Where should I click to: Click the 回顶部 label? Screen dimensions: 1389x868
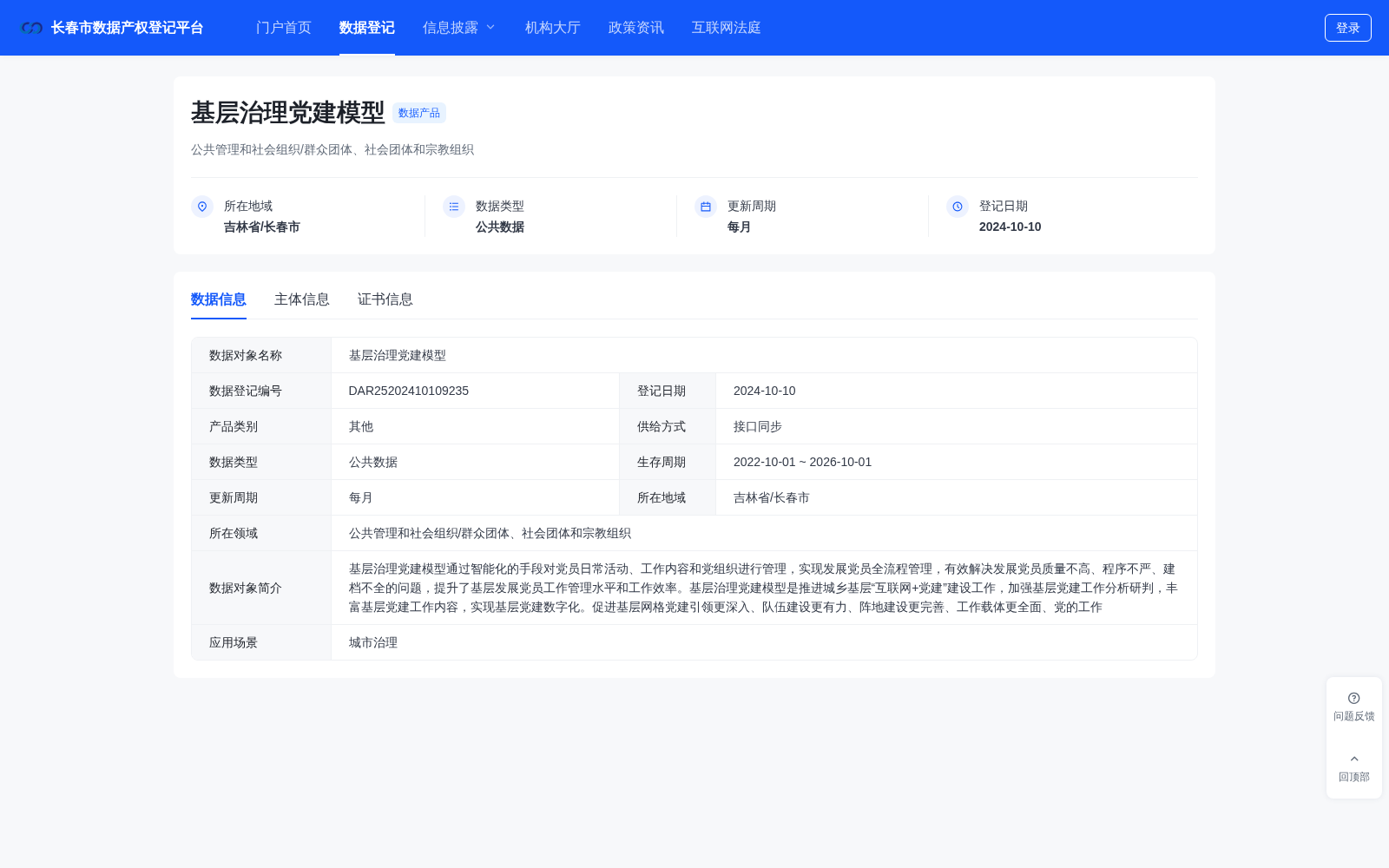(x=1354, y=777)
